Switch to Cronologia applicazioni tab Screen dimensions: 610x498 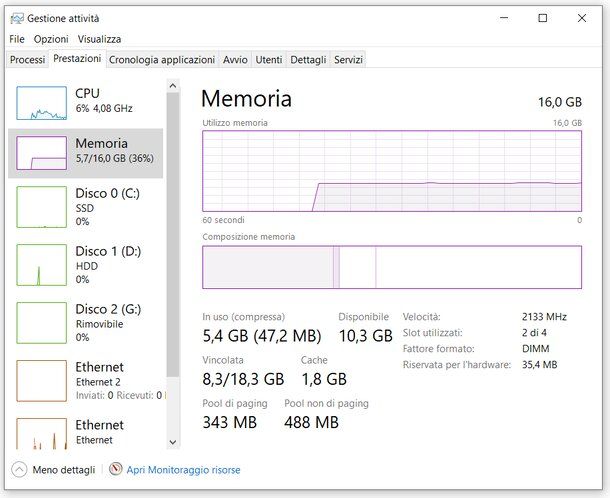coord(161,60)
